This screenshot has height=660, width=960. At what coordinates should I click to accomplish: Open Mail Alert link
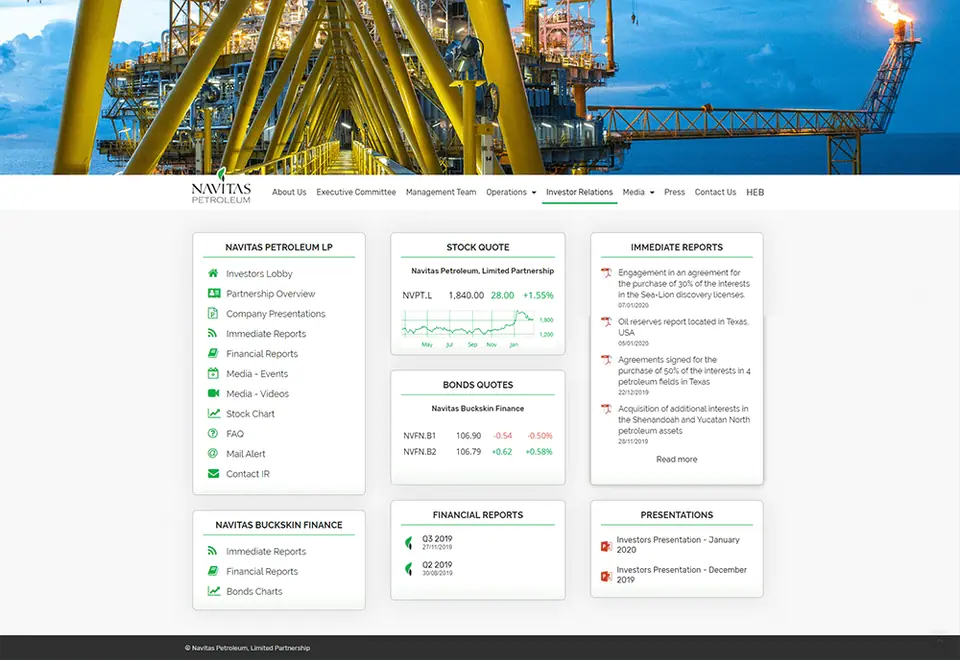(x=246, y=454)
